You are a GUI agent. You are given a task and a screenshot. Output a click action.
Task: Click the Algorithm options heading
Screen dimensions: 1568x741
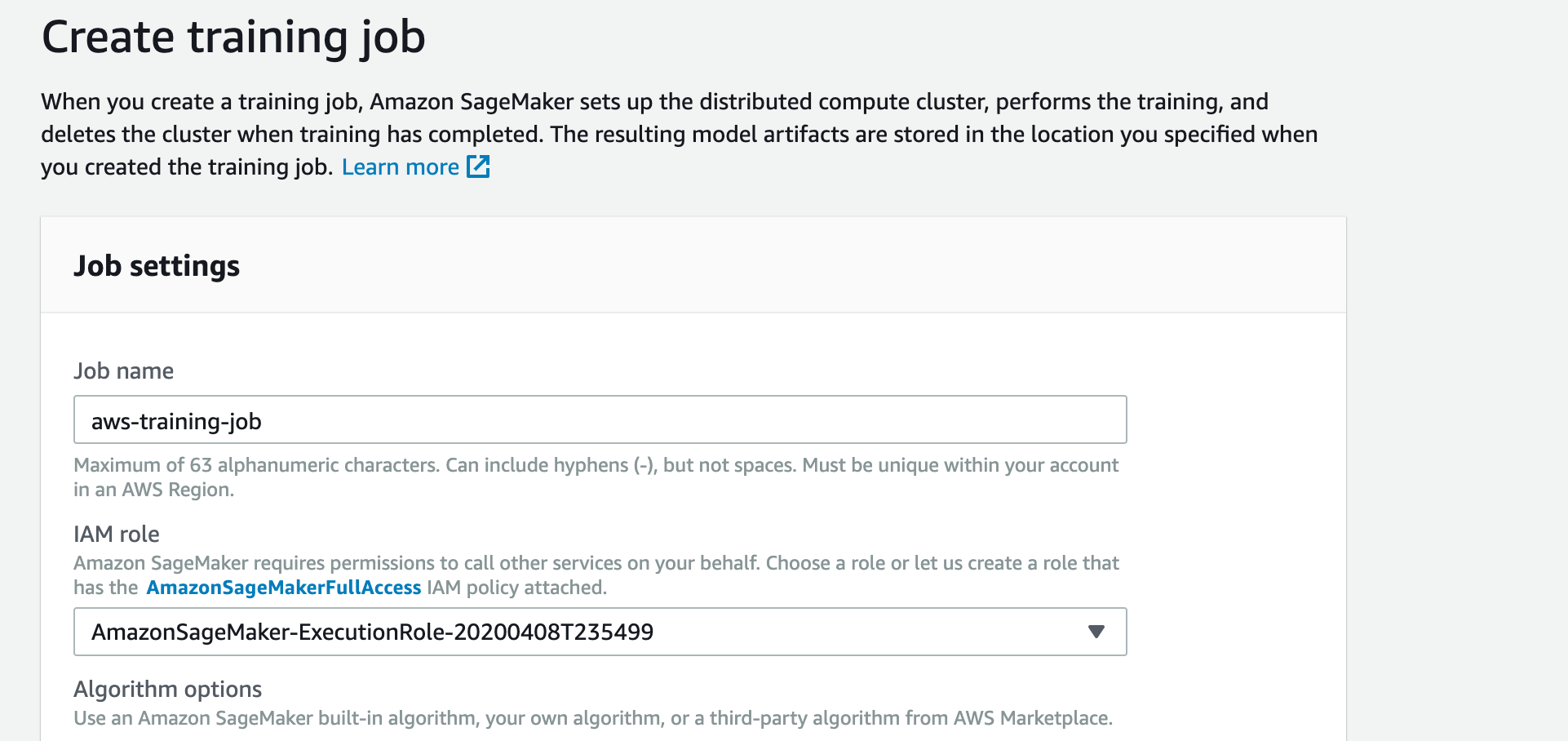tap(167, 689)
